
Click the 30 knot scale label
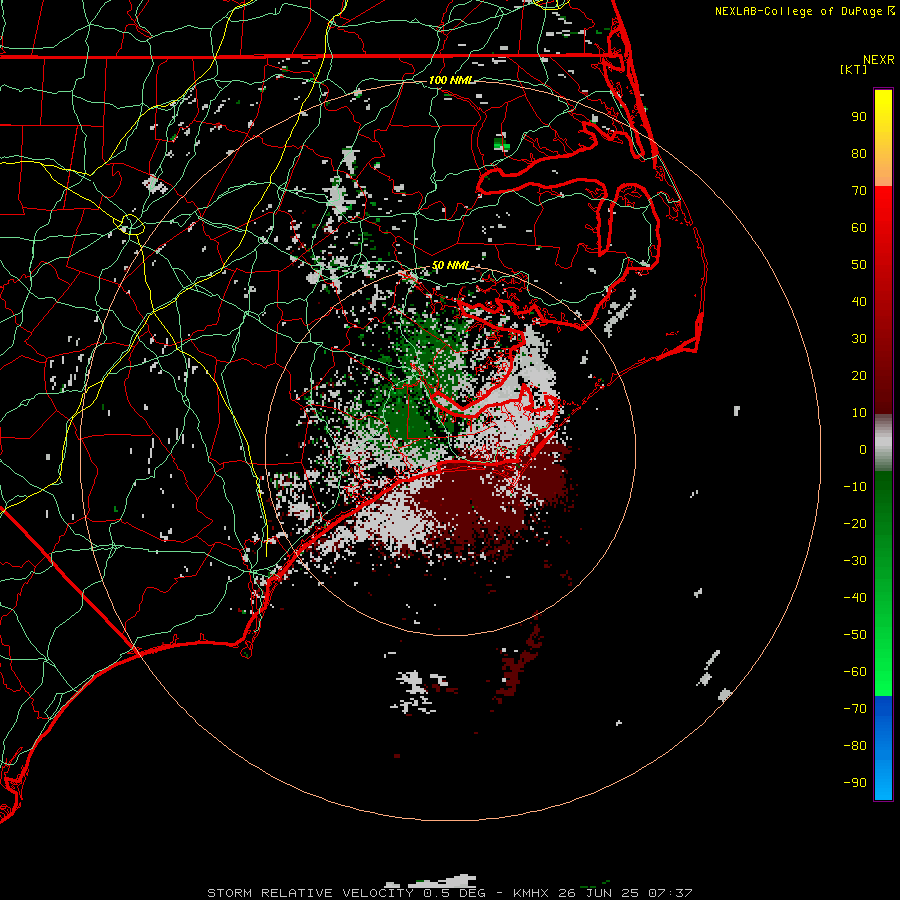click(x=859, y=339)
